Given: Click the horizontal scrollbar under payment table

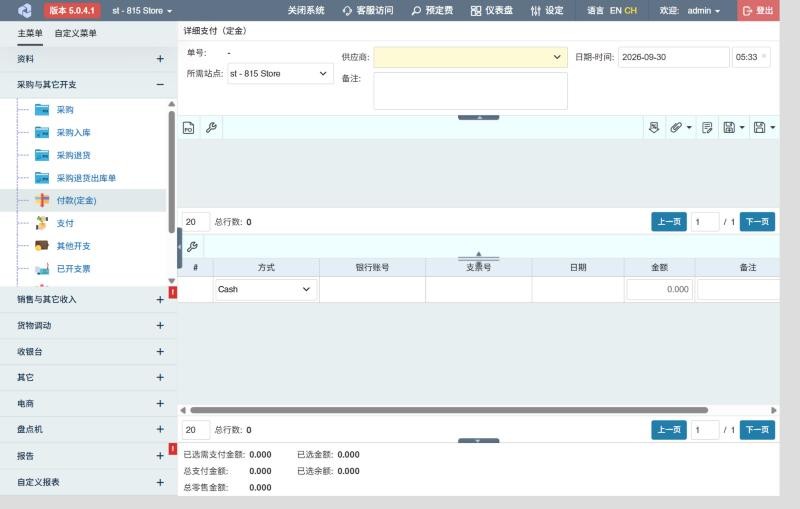Looking at the screenshot, I should pyautogui.click(x=449, y=410).
